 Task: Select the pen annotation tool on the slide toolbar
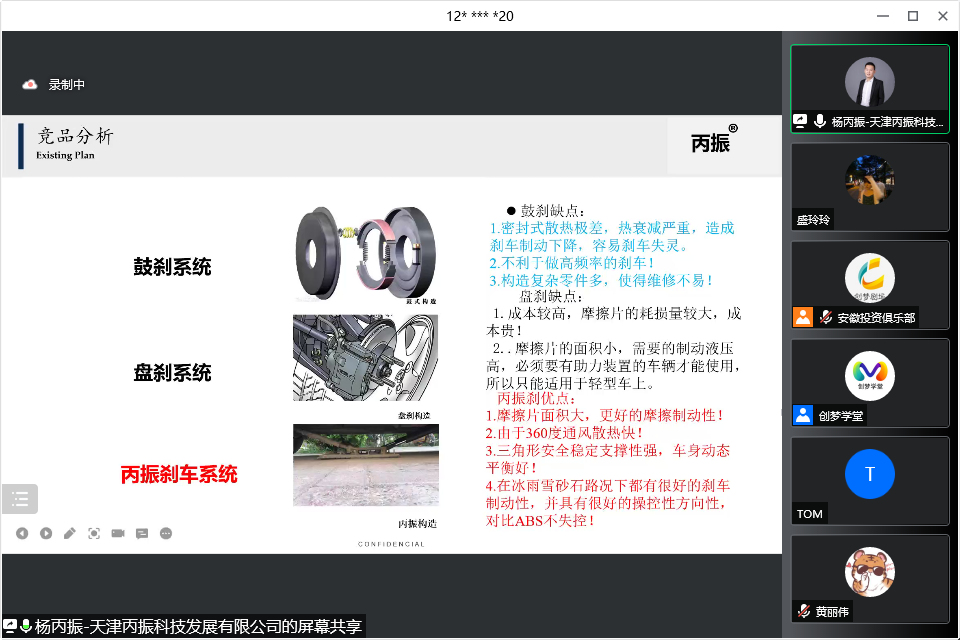pos(70,533)
